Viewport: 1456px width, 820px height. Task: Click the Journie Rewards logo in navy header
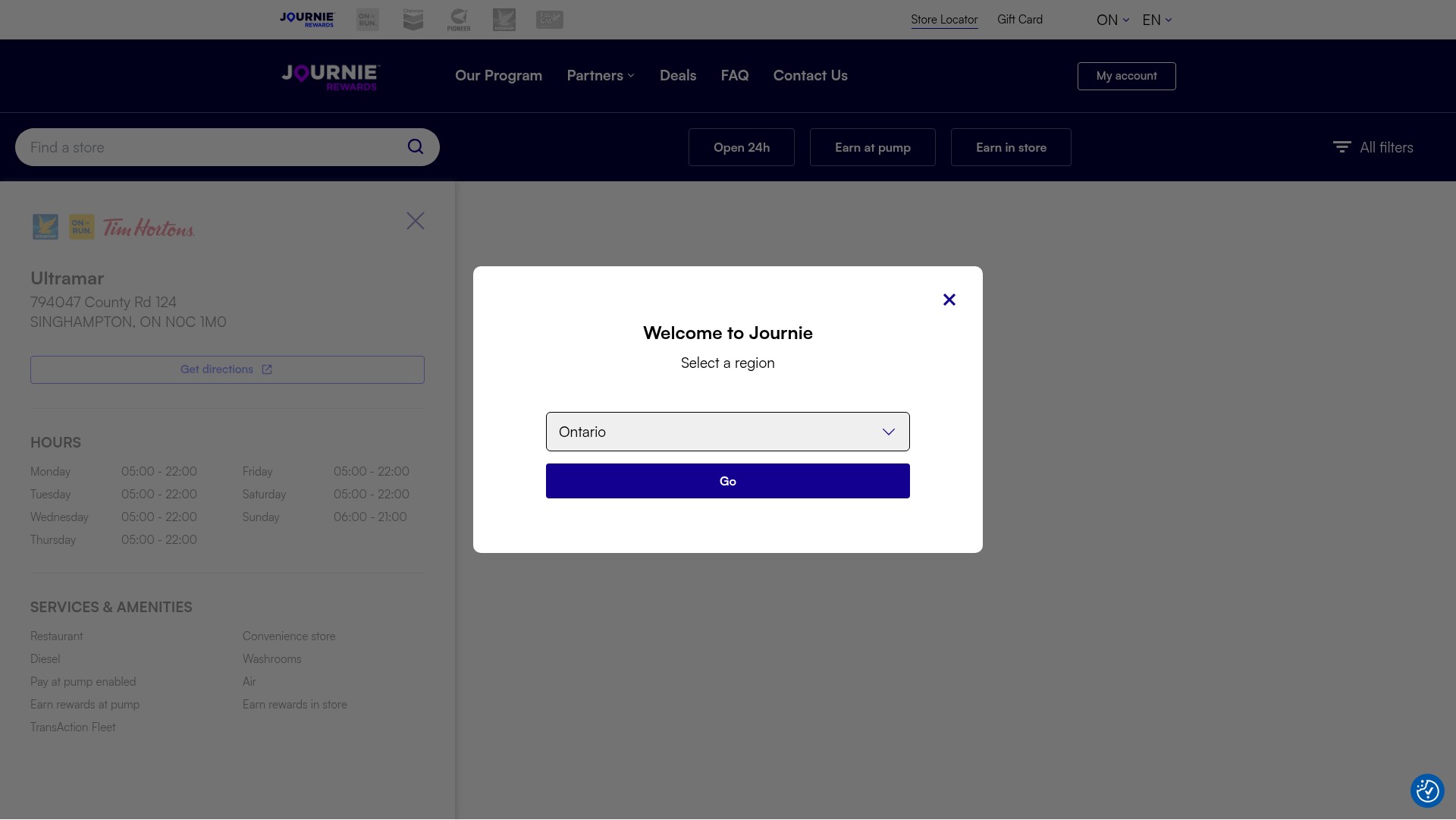[x=331, y=77]
